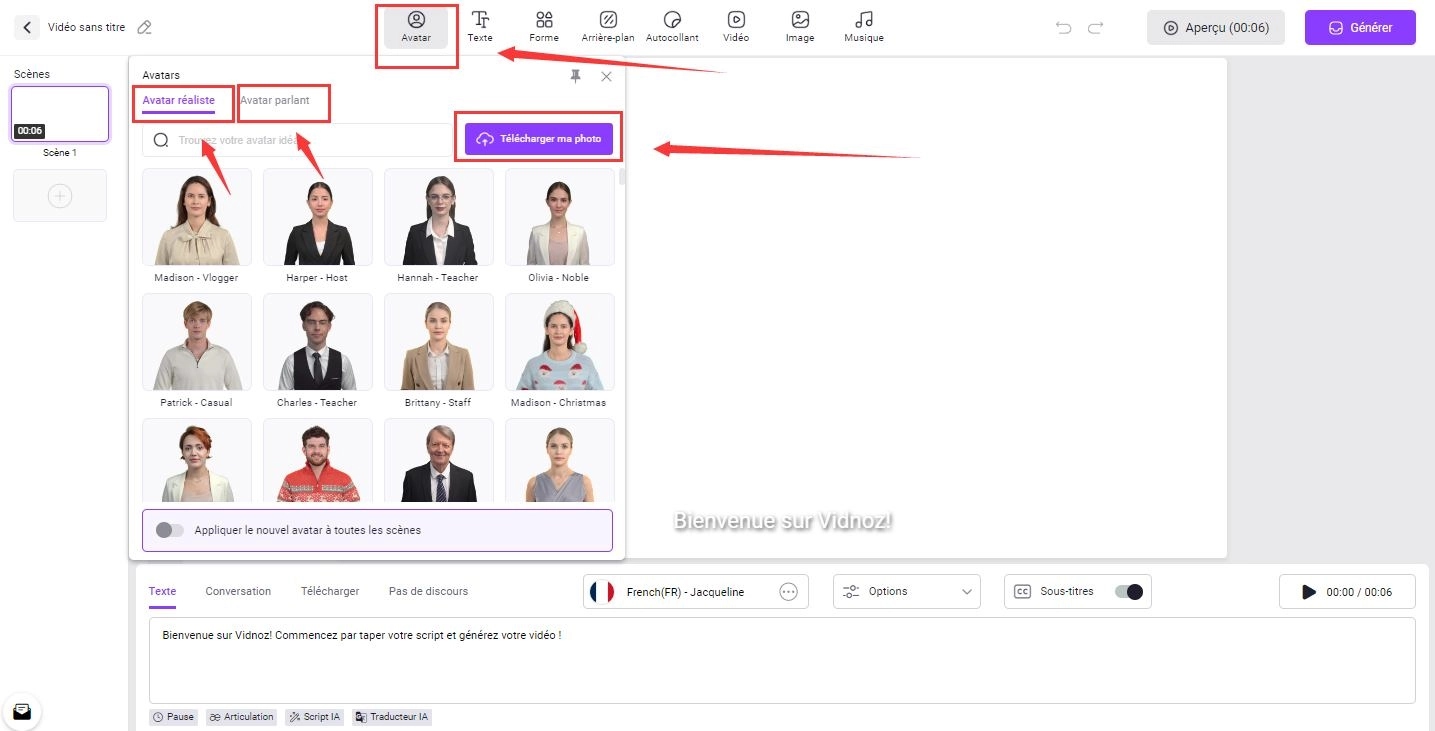The width and height of the screenshot is (1435, 731).
Task: Select the Télécharger script tab
Action: (330, 591)
